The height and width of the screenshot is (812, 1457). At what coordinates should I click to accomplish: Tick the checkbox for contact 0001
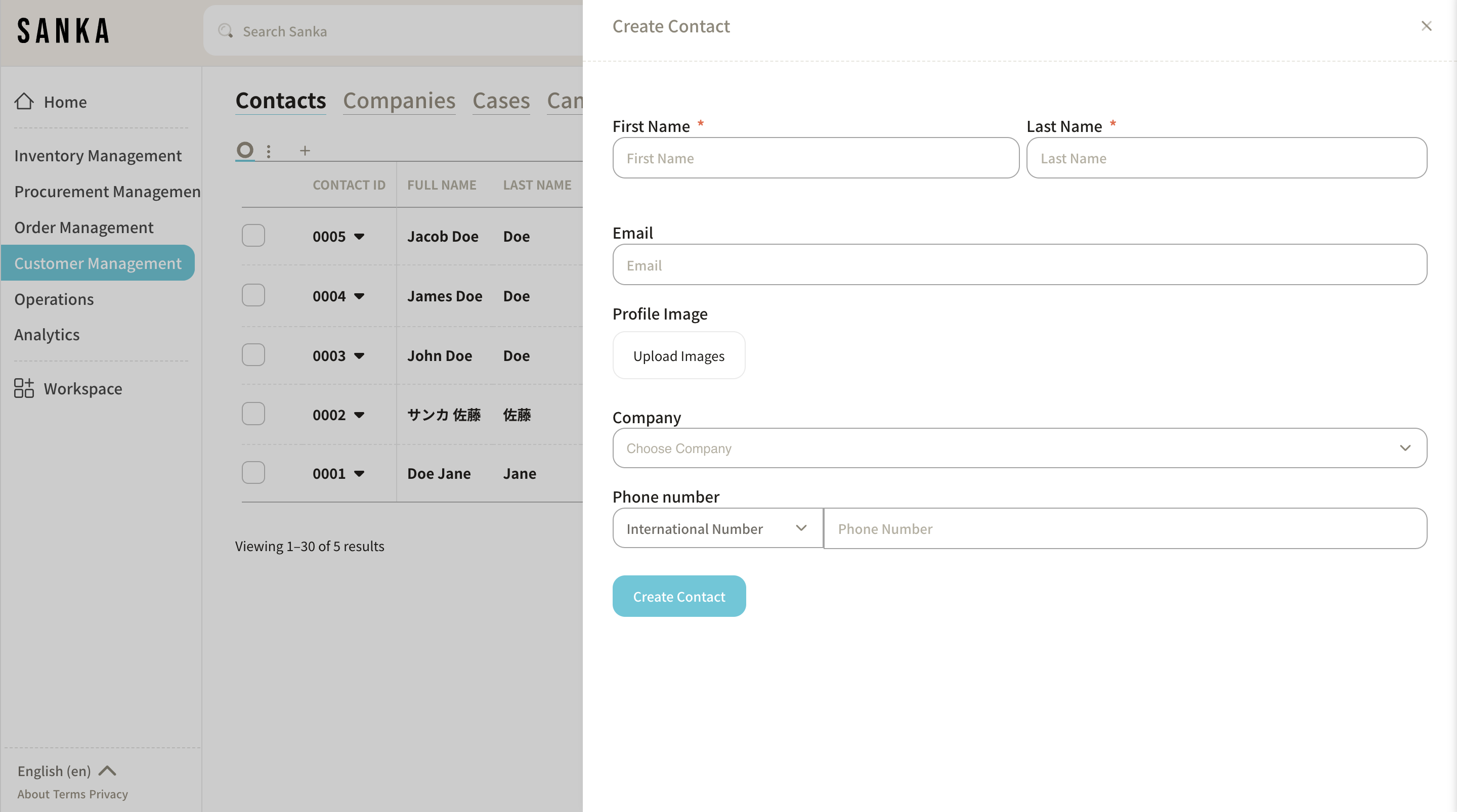coord(253,473)
